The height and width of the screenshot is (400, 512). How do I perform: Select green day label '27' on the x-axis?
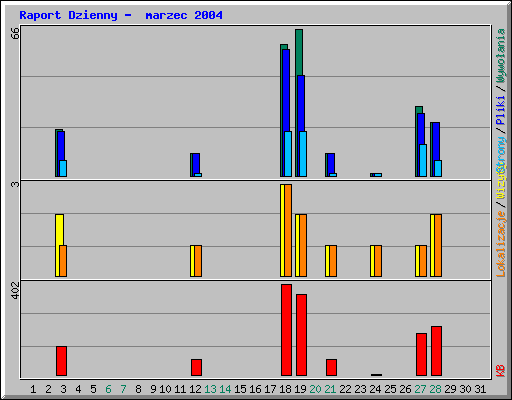point(420,389)
